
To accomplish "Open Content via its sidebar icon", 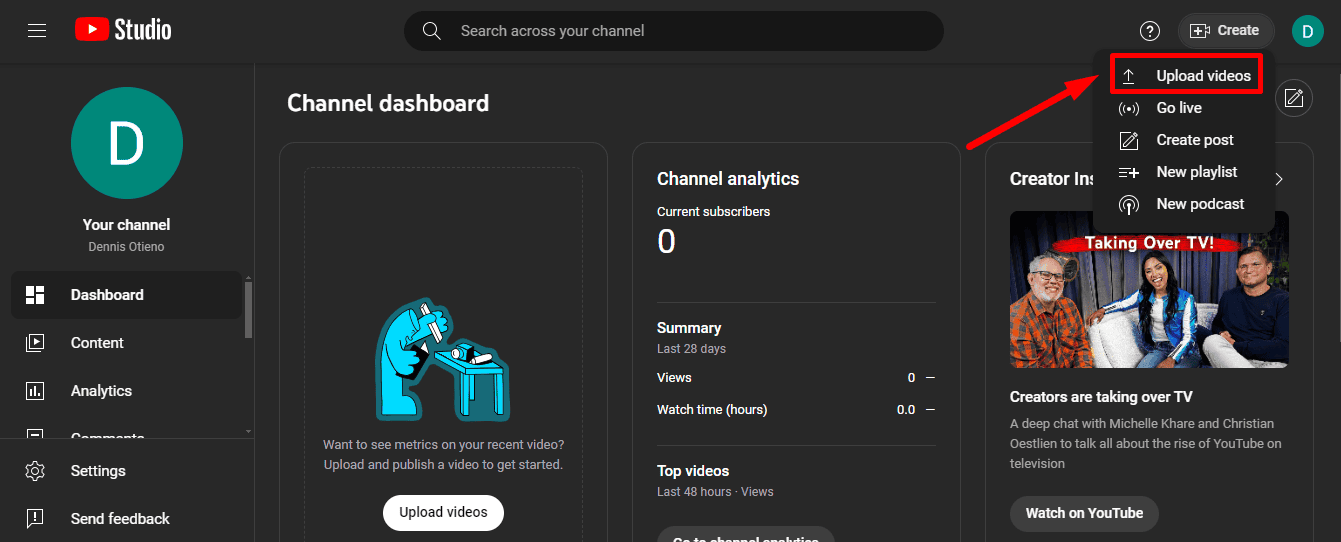I will pos(35,343).
